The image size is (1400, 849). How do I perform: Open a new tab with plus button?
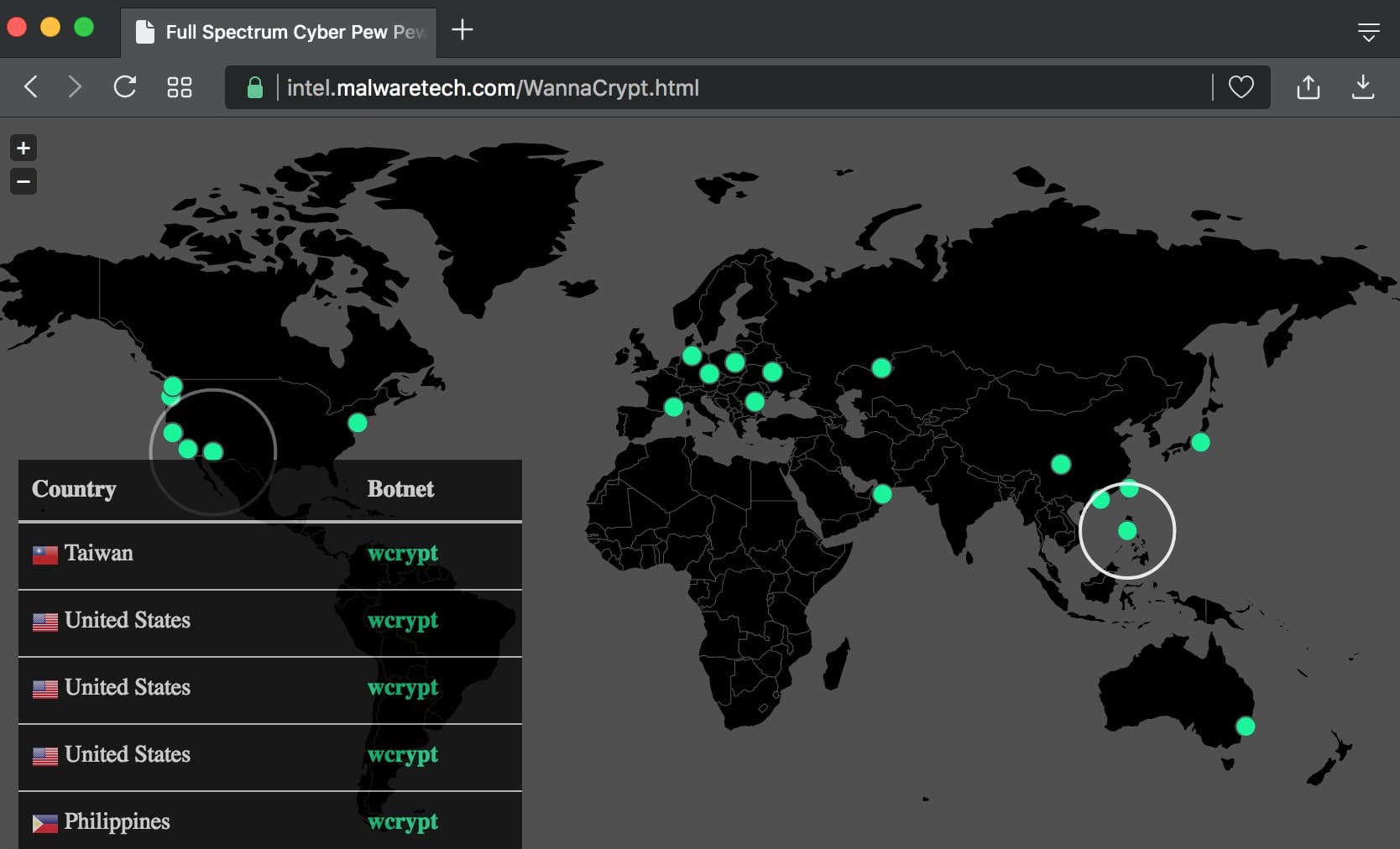(x=462, y=30)
